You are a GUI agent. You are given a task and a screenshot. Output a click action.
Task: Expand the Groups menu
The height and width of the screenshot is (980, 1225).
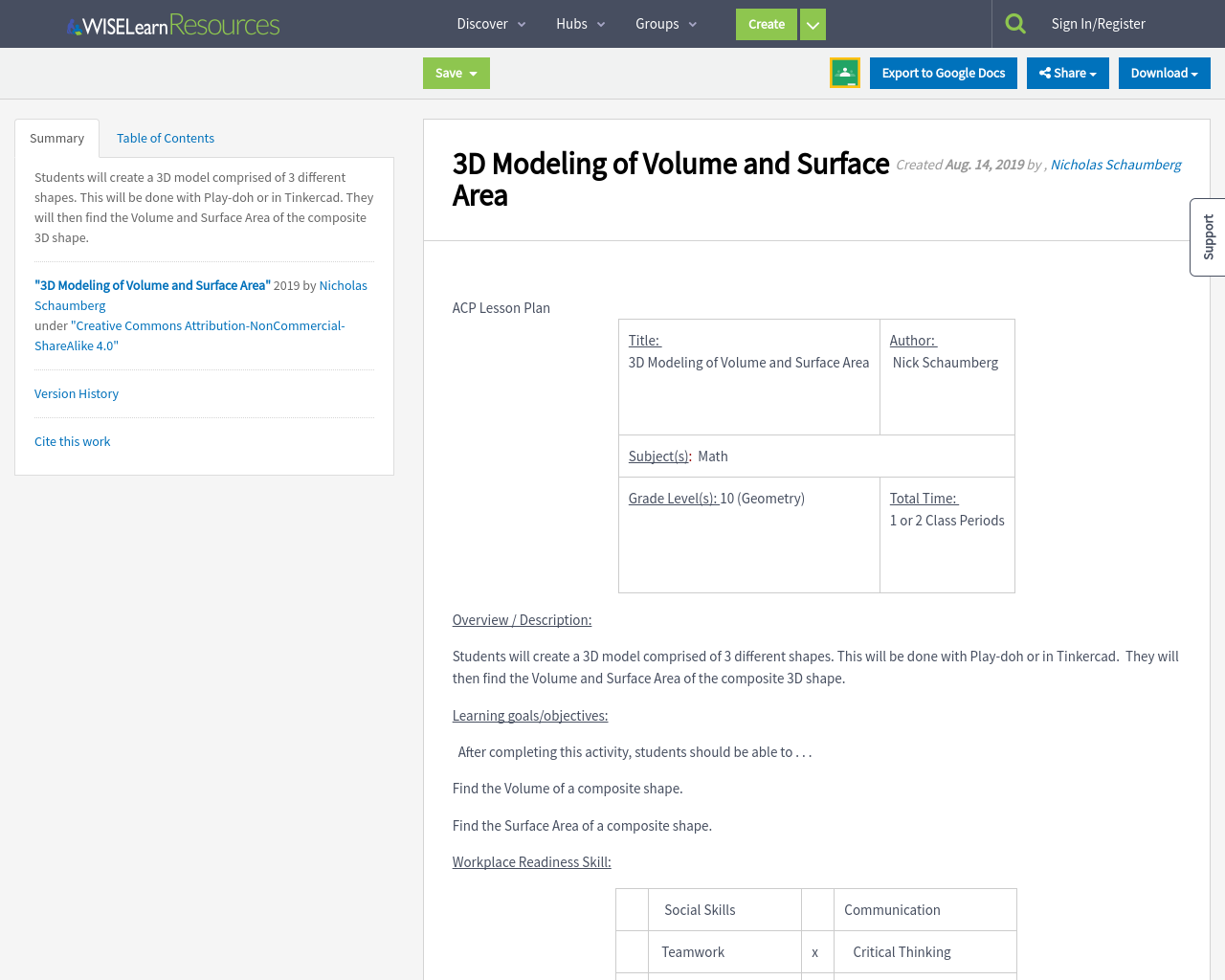pos(664,23)
